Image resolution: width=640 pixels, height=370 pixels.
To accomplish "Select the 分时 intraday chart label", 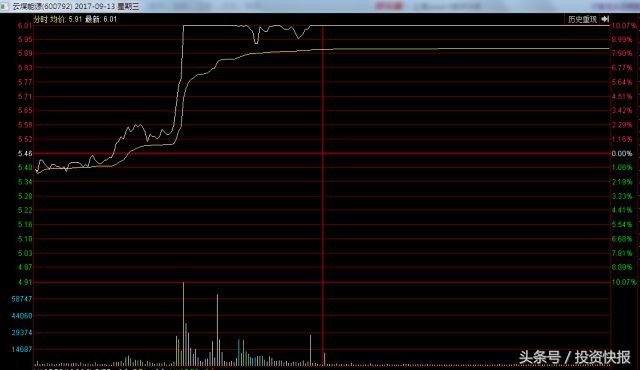I will pos(40,19).
